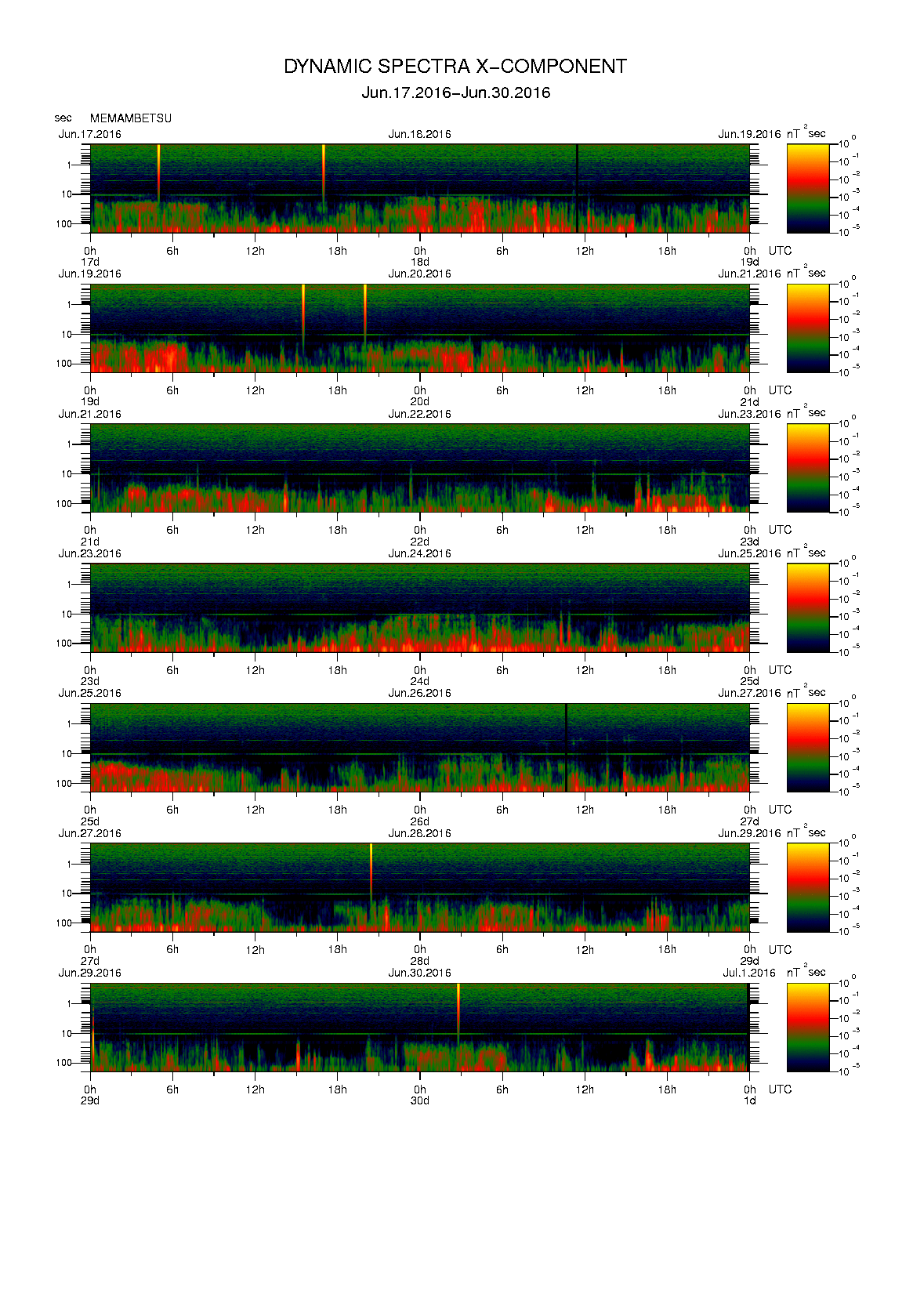
Task: Click the 'Jun.22.2016' date label
Action: coord(420,414)
